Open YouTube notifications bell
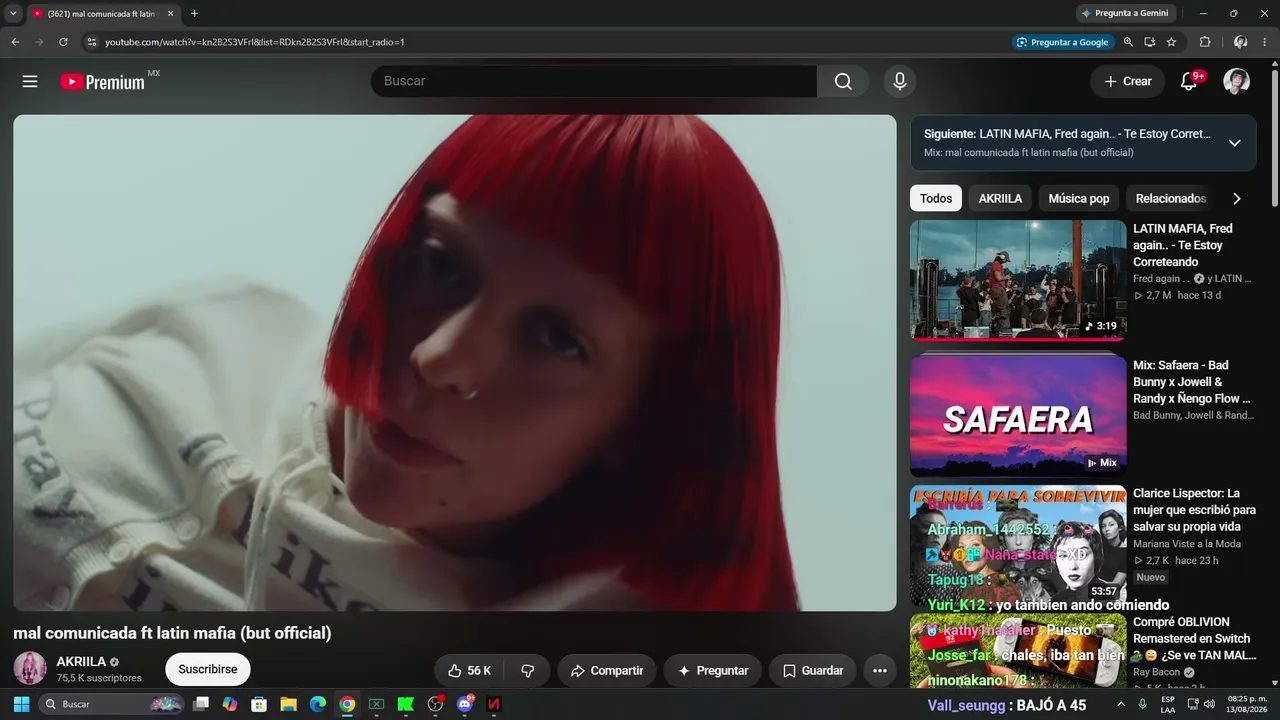Screen dimensions: 1280x720 1189,82
